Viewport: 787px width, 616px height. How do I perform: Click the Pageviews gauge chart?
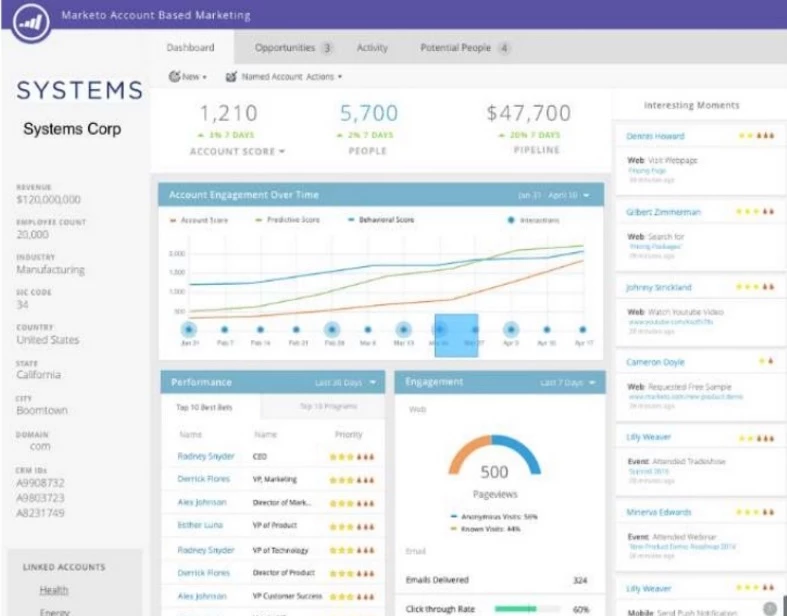tap(494, 456)
